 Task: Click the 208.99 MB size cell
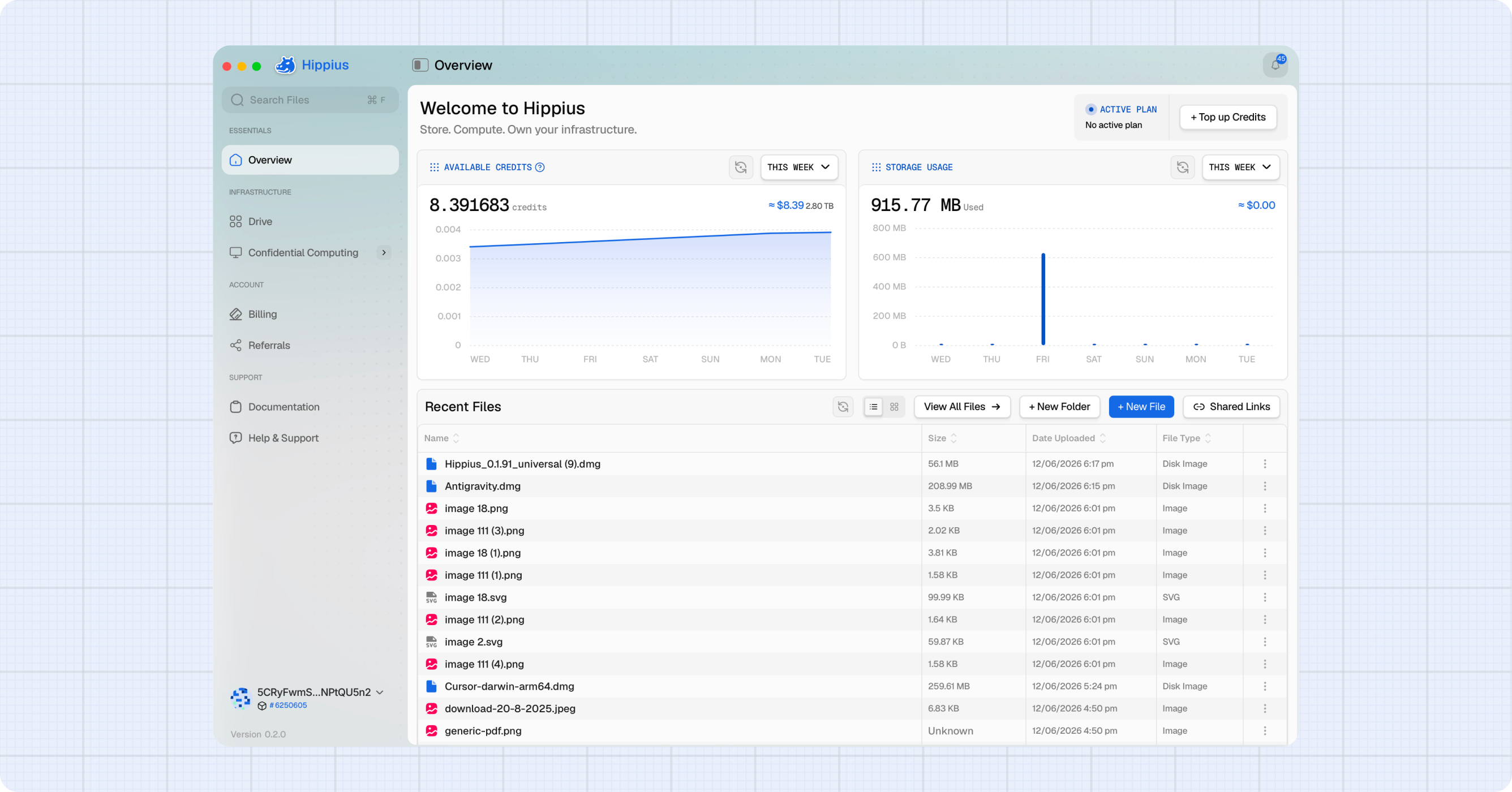click(x=950, y=486)
